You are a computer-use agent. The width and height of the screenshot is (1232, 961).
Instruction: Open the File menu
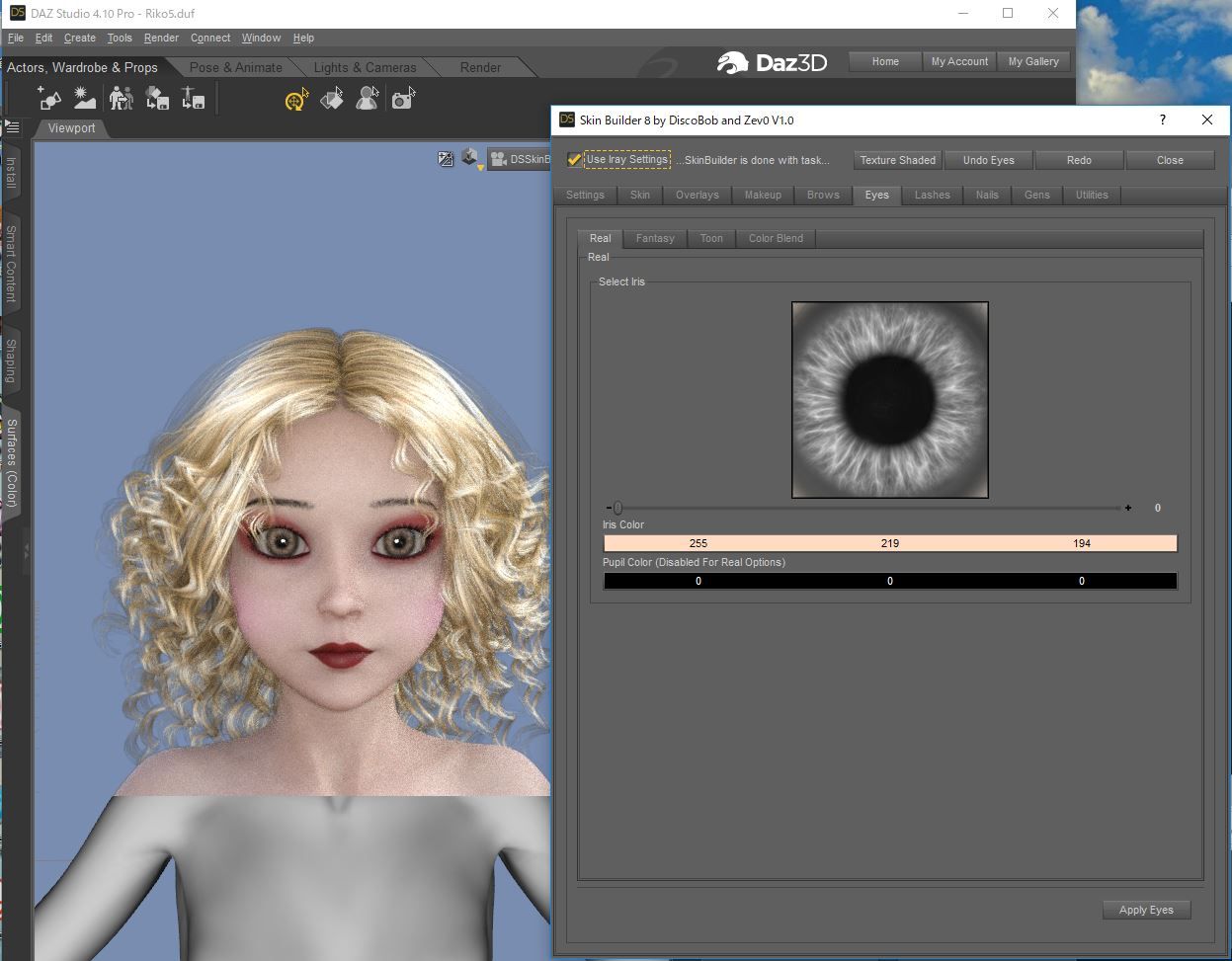click(x=16, y=38)
